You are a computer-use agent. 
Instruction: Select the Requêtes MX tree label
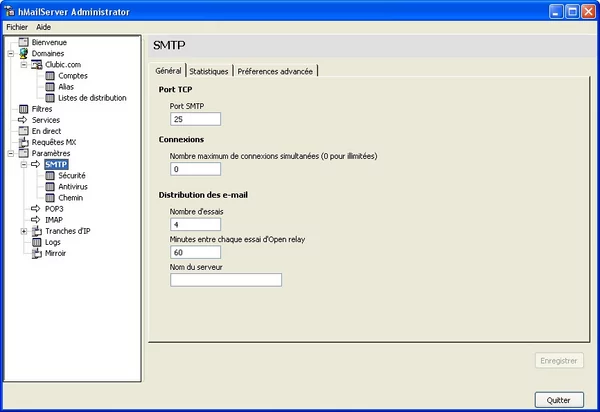(54, 142)
